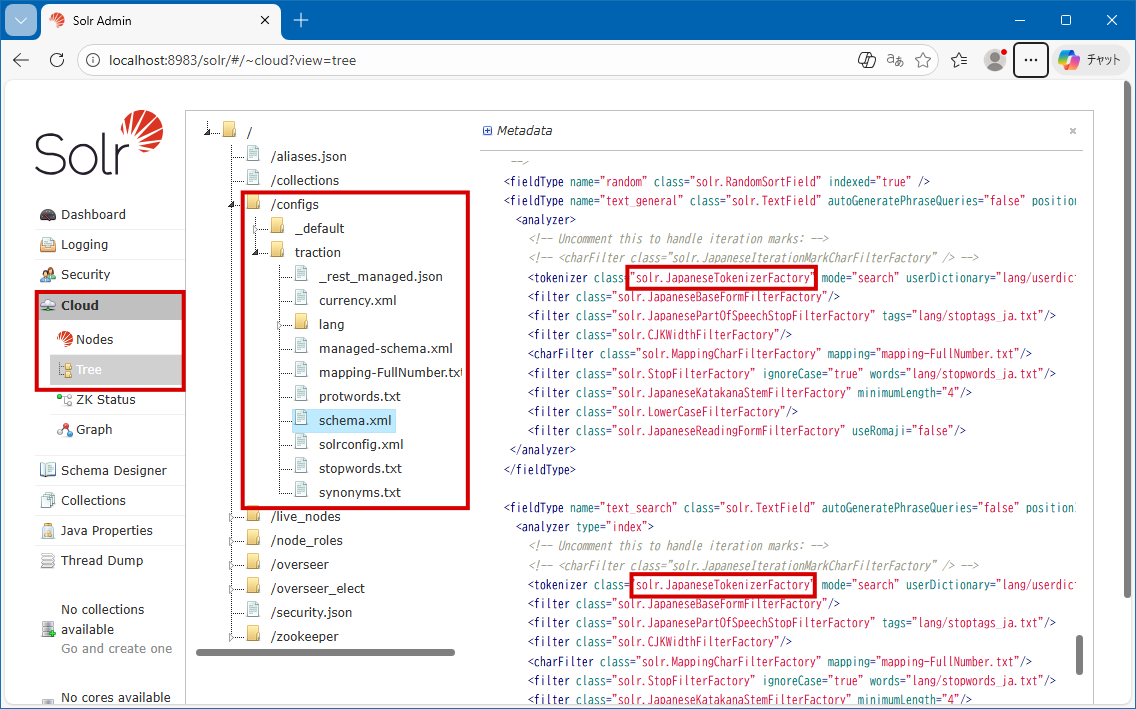1136x709 pixels.
Task: Open solrconfig.xml in the tree
Action: click(361, 445)
